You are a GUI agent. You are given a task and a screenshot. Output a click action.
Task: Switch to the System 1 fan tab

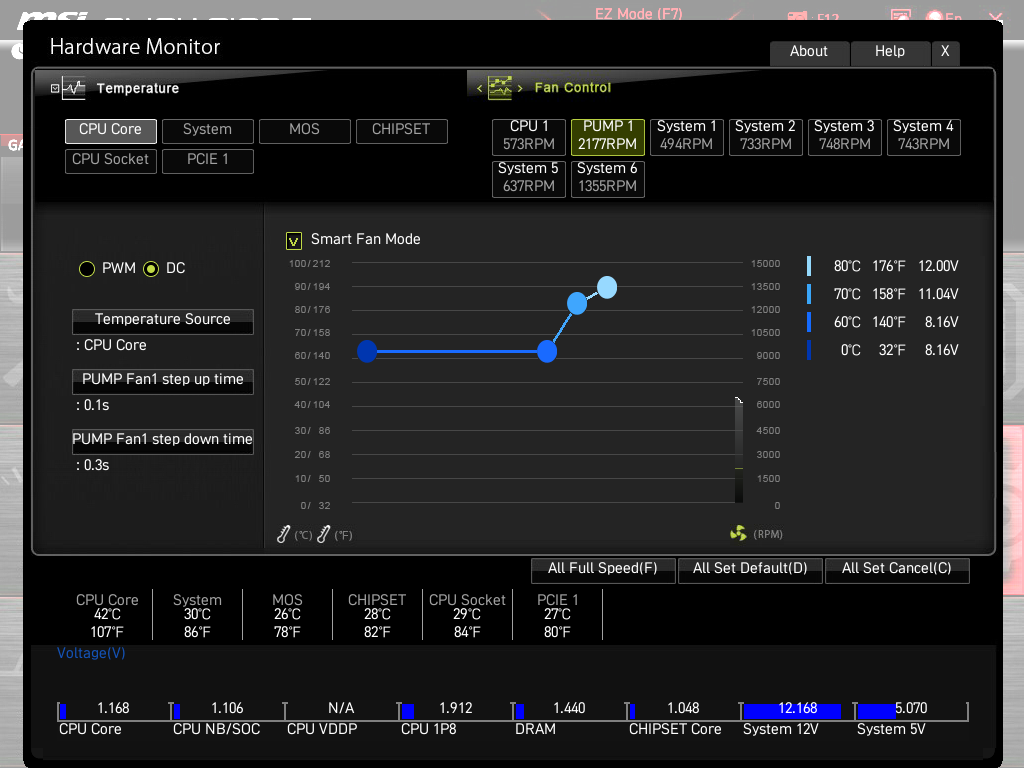(x=686, y=136)
